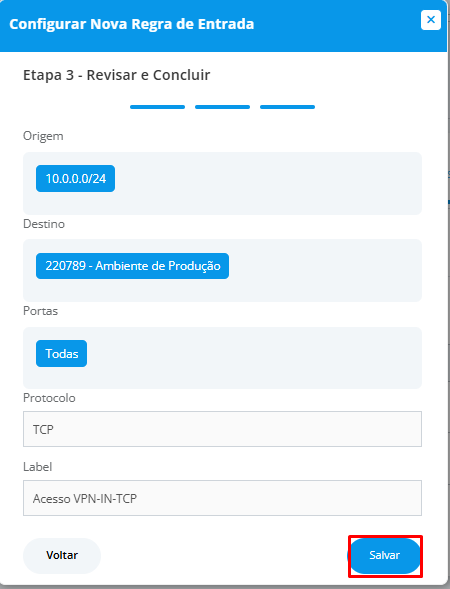The image size is (450, 589).
Task: Click the Etapa 3 - Revisar e Concluir heading
Action: [116, 75]
